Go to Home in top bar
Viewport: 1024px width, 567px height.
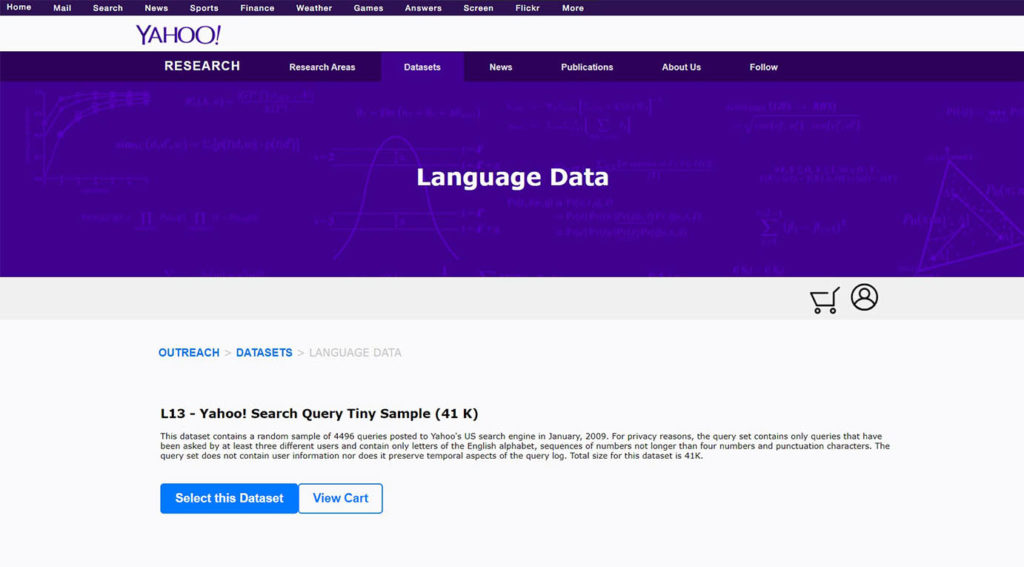[x=19, y=7]
